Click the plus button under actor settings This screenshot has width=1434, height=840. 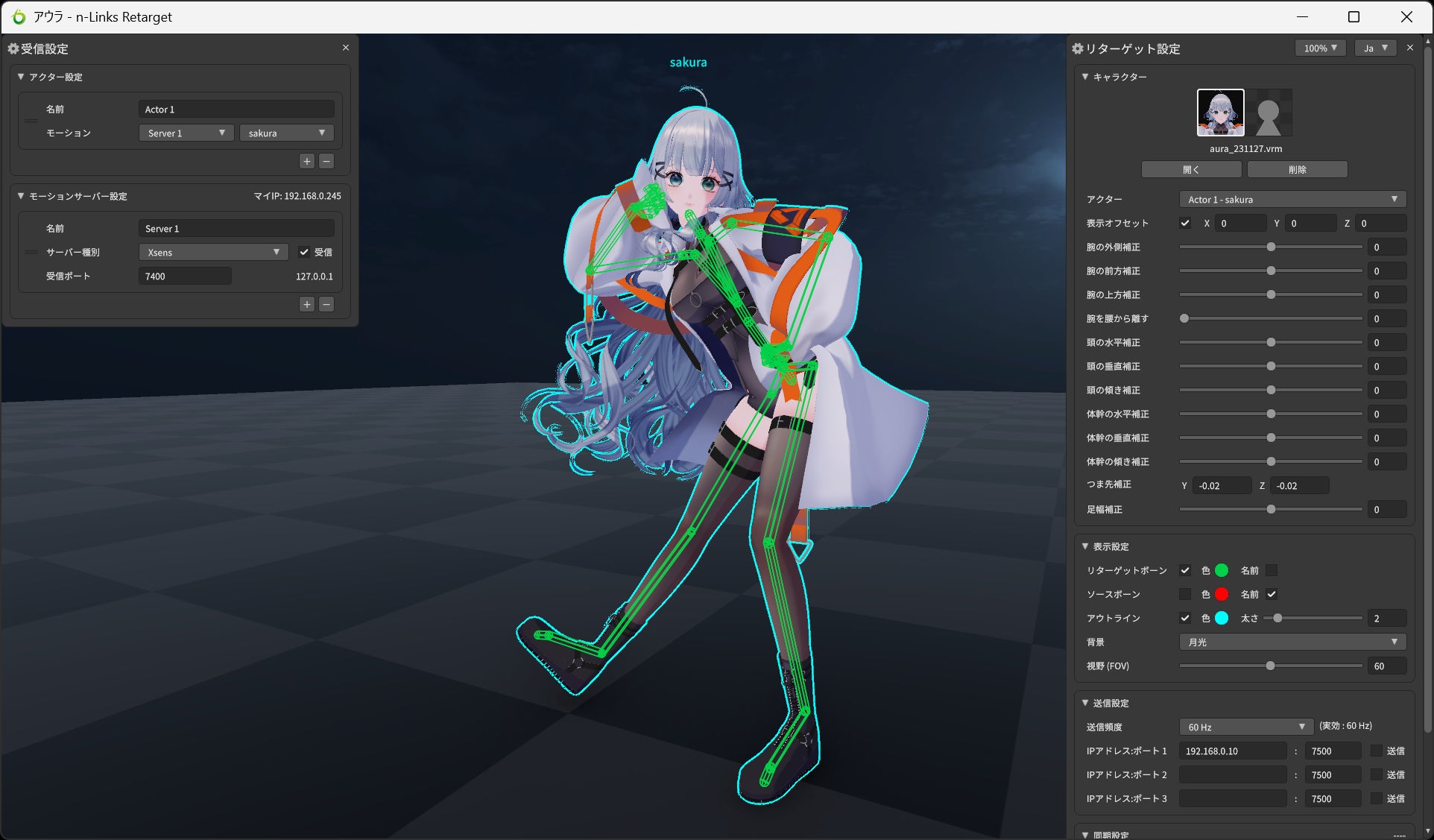pyautogui.click(x=306, y=161)
